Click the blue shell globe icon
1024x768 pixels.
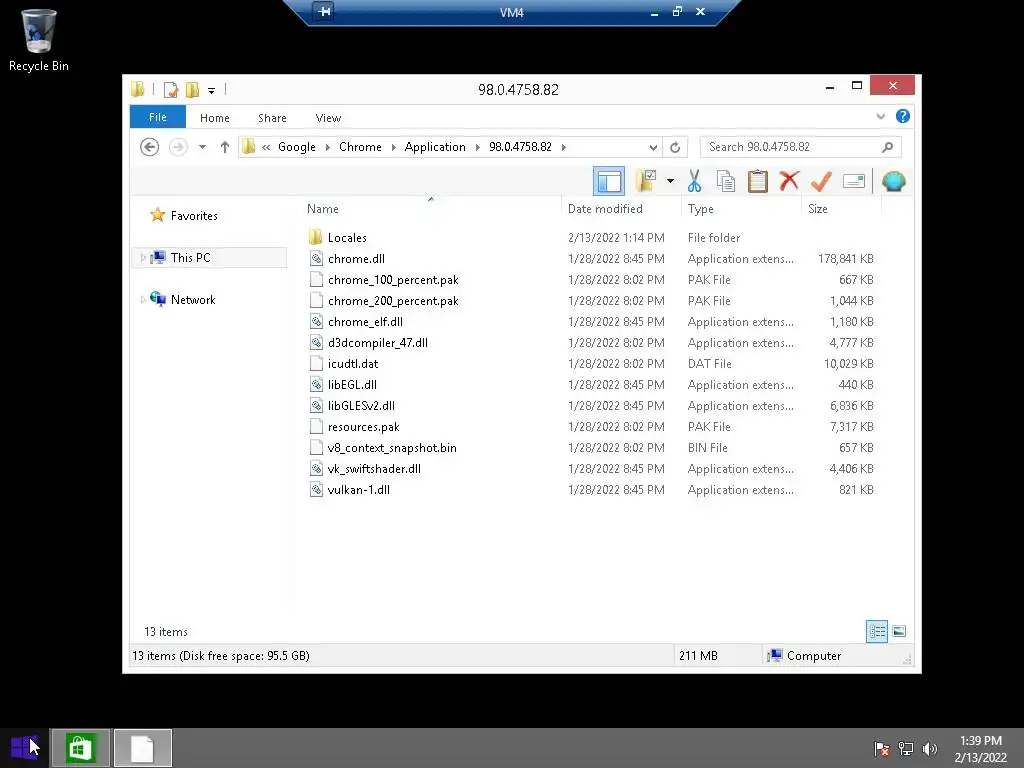click(893, 181)
